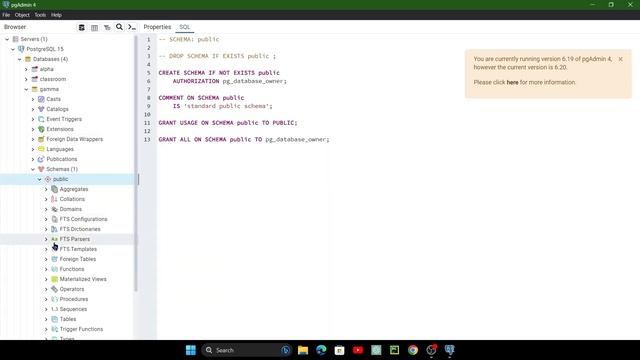The height and width of the screenshot is (360, 640).
Task: Click the Query Tool toolbar icon
Action: (x=82, y=27)
